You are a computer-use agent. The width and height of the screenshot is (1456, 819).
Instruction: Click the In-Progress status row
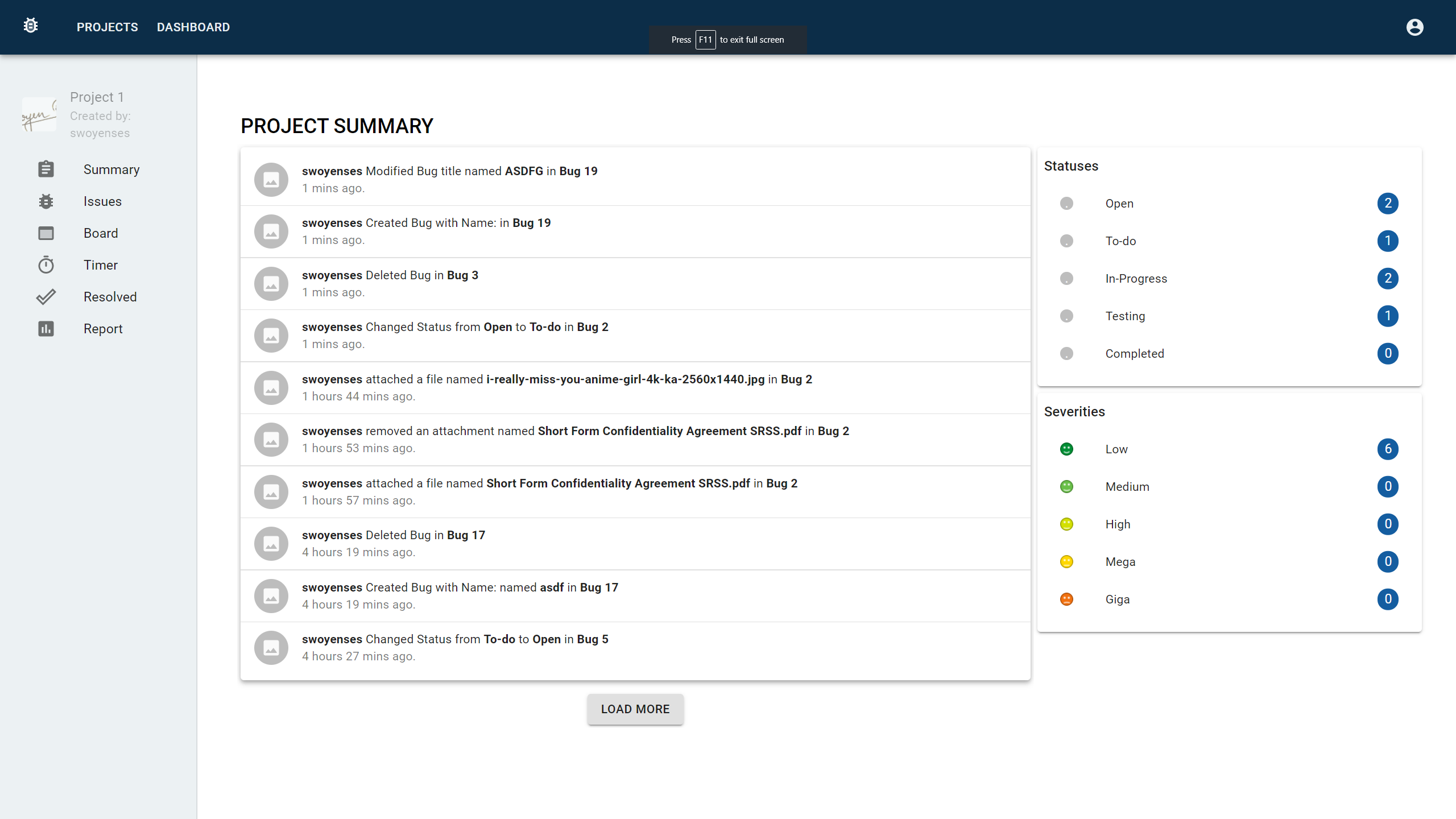pos(1229,278)
